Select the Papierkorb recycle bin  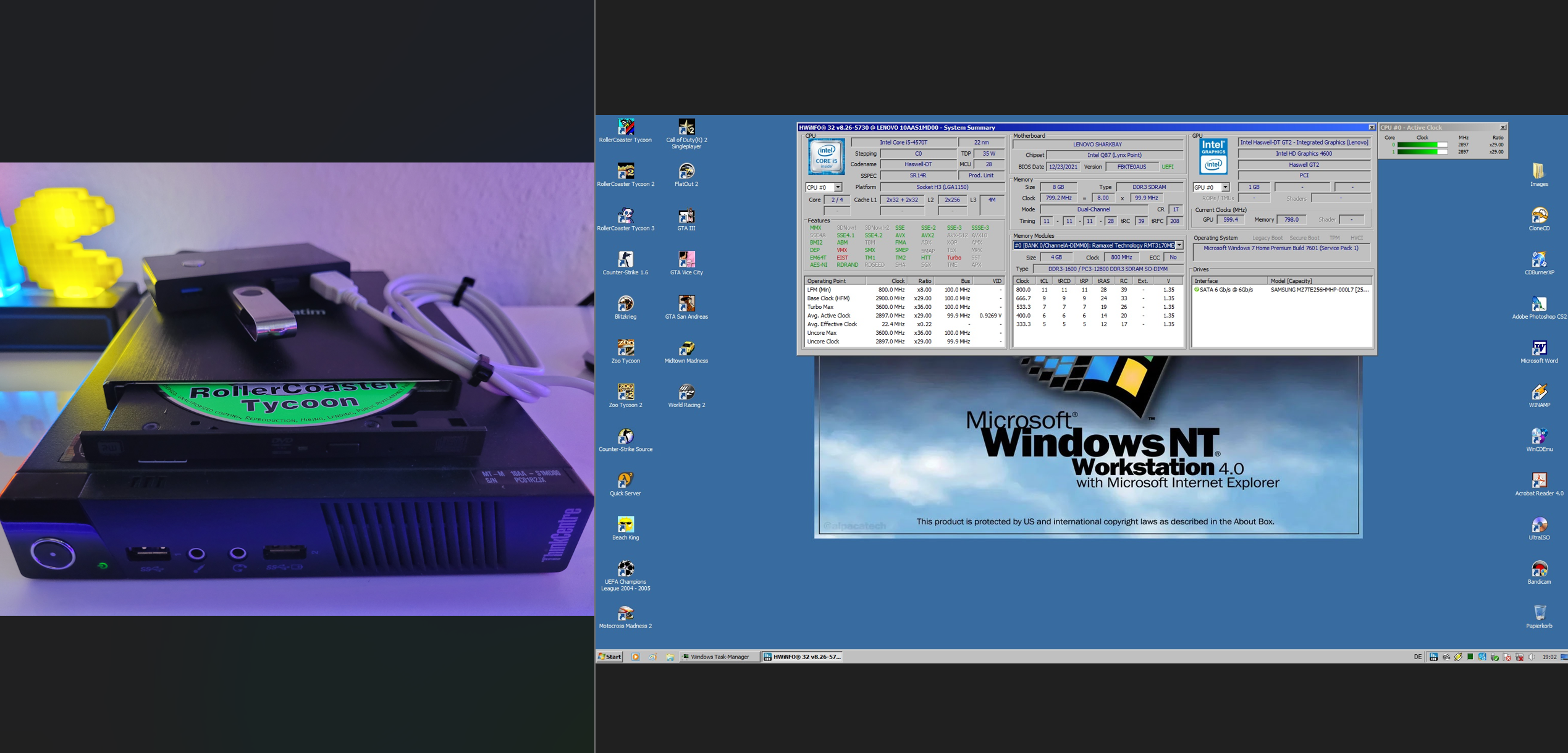1539,616
